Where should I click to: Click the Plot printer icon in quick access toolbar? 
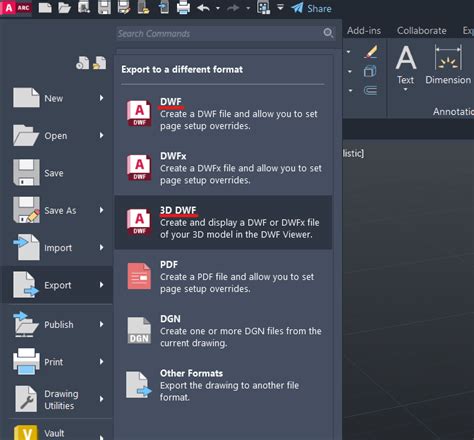tap(183, 8)
